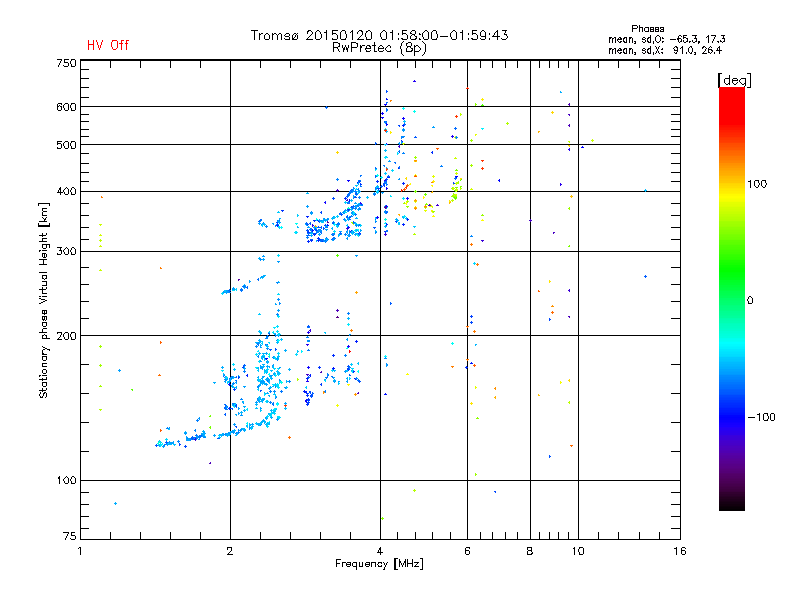This screenshot has height=600, width=800.
Task: Click the y-axis '600' tick label
Action: (x=66, y=107)
